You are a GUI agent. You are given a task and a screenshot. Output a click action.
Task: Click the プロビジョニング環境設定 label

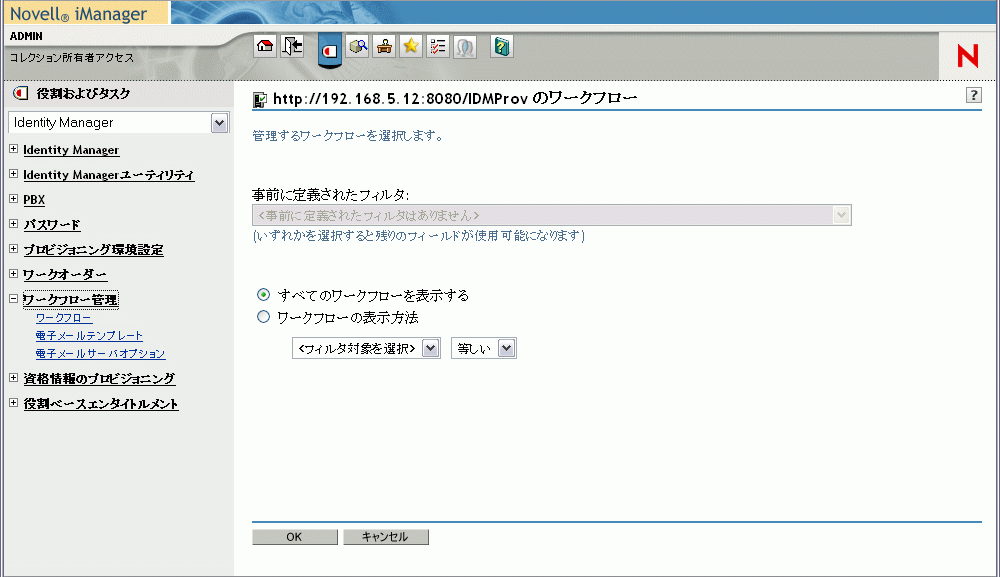[x=93, y=249]
